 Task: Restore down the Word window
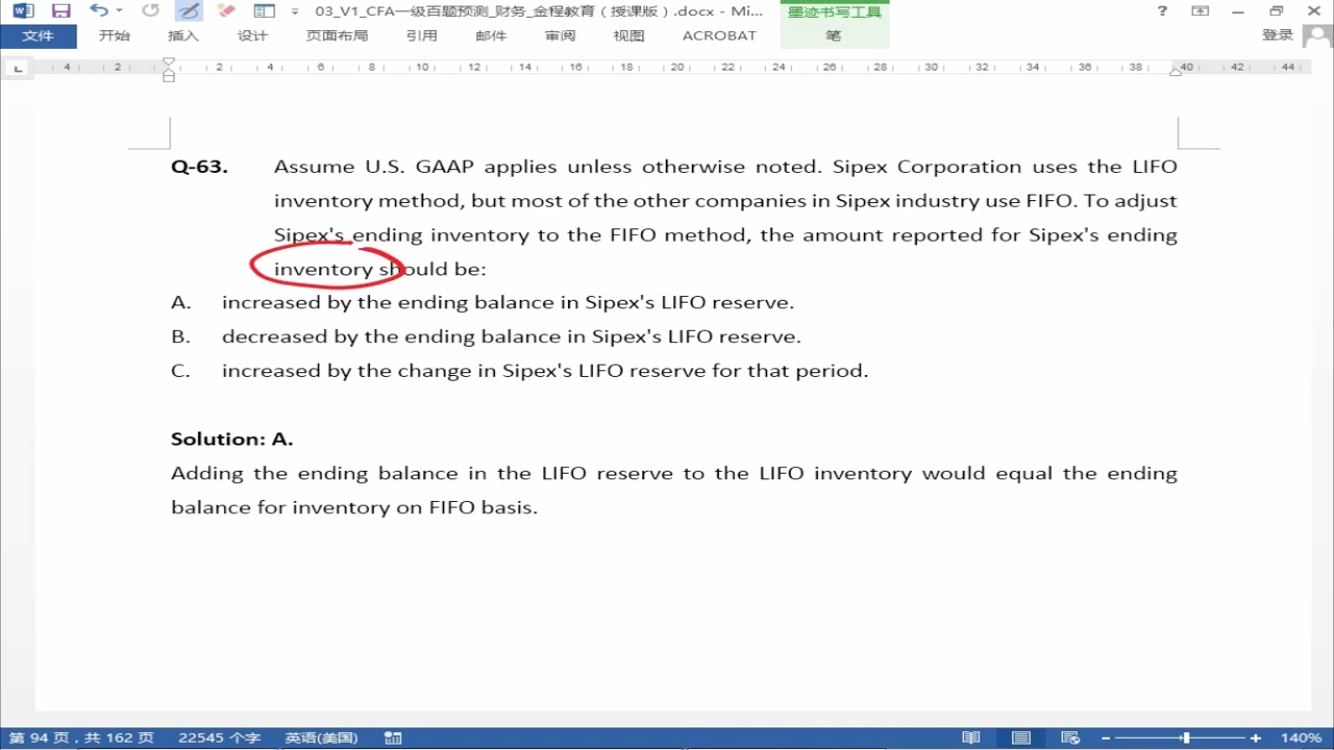(1276, 11)
